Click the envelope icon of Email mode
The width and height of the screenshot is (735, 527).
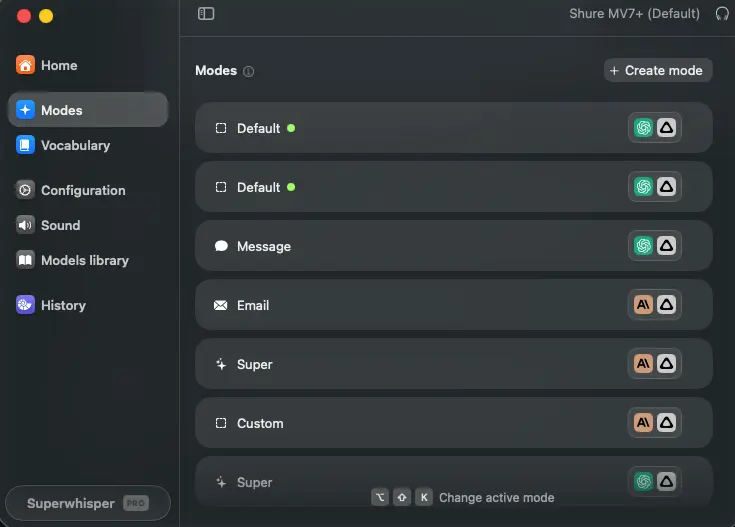[x=221, y=305]
